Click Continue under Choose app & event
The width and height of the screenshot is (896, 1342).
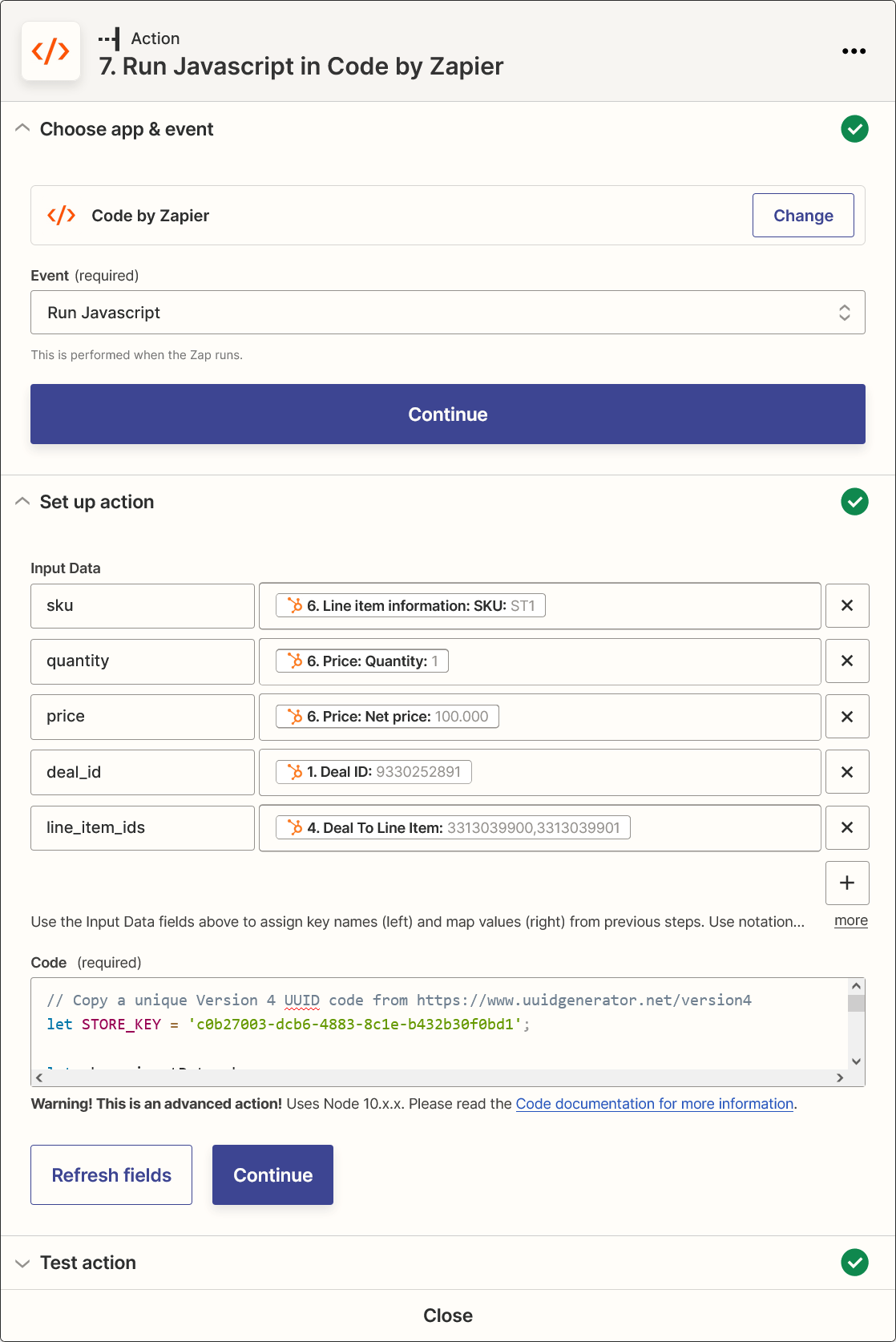448,414
